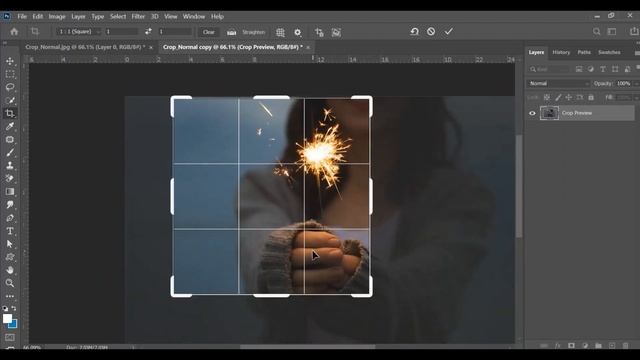
Task: Click the Straighten level icon
Action: [231, 32]
